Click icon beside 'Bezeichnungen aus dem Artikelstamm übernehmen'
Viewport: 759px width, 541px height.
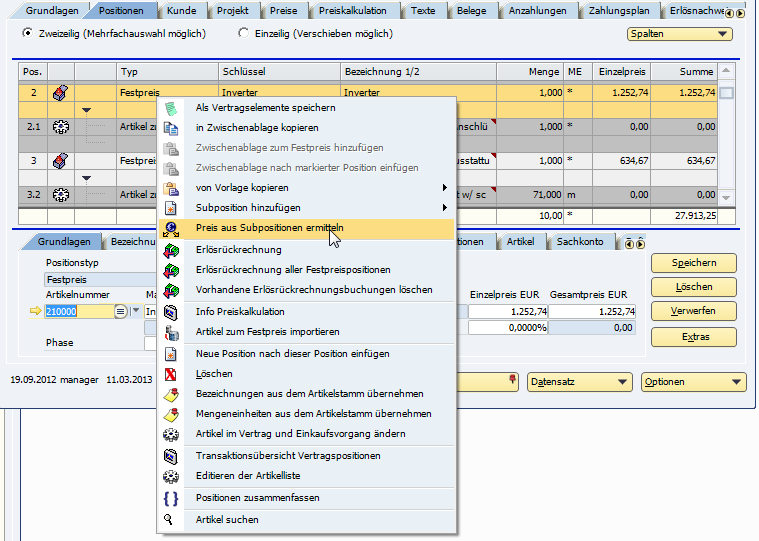171,394
